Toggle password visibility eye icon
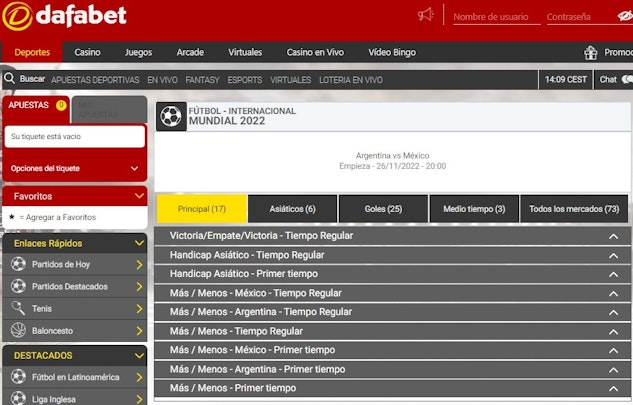This screenshot has width=633, height=405. (x=625, y=16)
